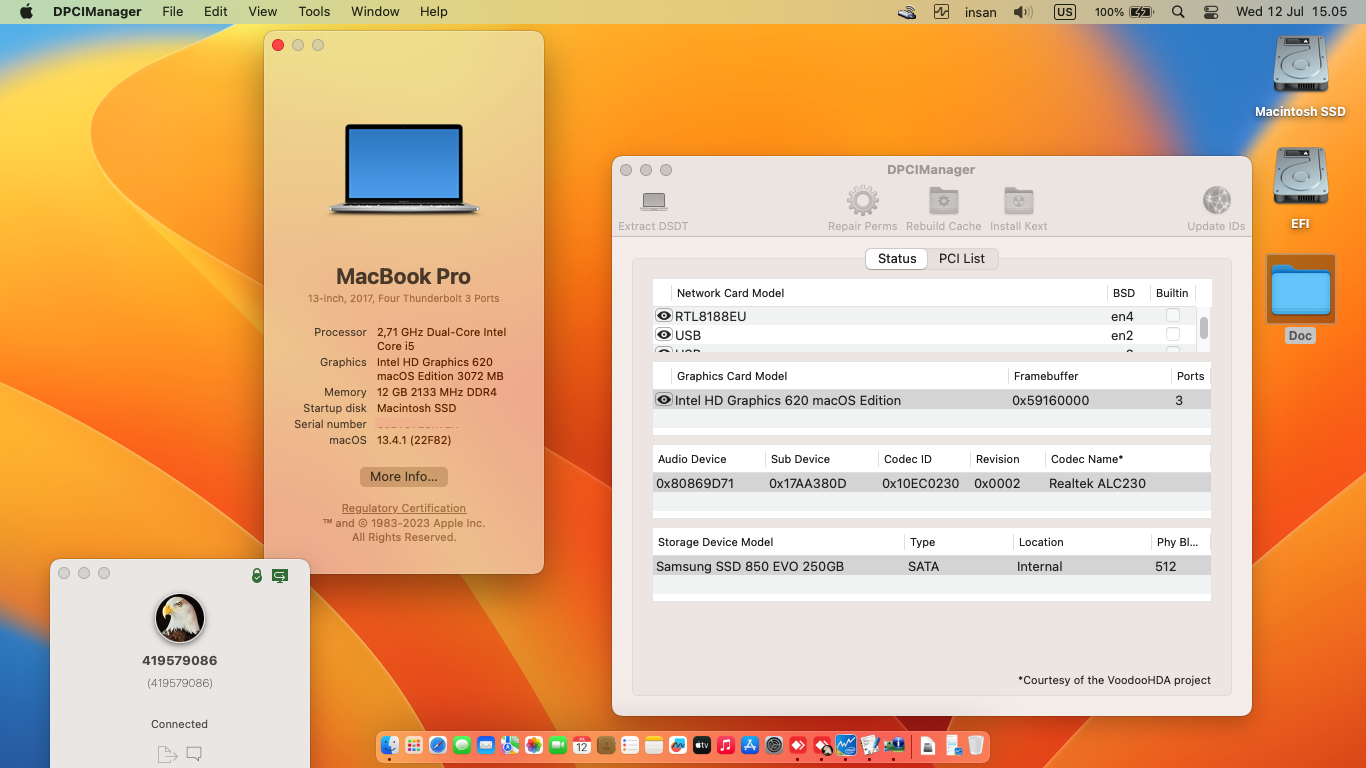Open Maps from the Dock
The image size is (1366, 768).
click(510, 745)
